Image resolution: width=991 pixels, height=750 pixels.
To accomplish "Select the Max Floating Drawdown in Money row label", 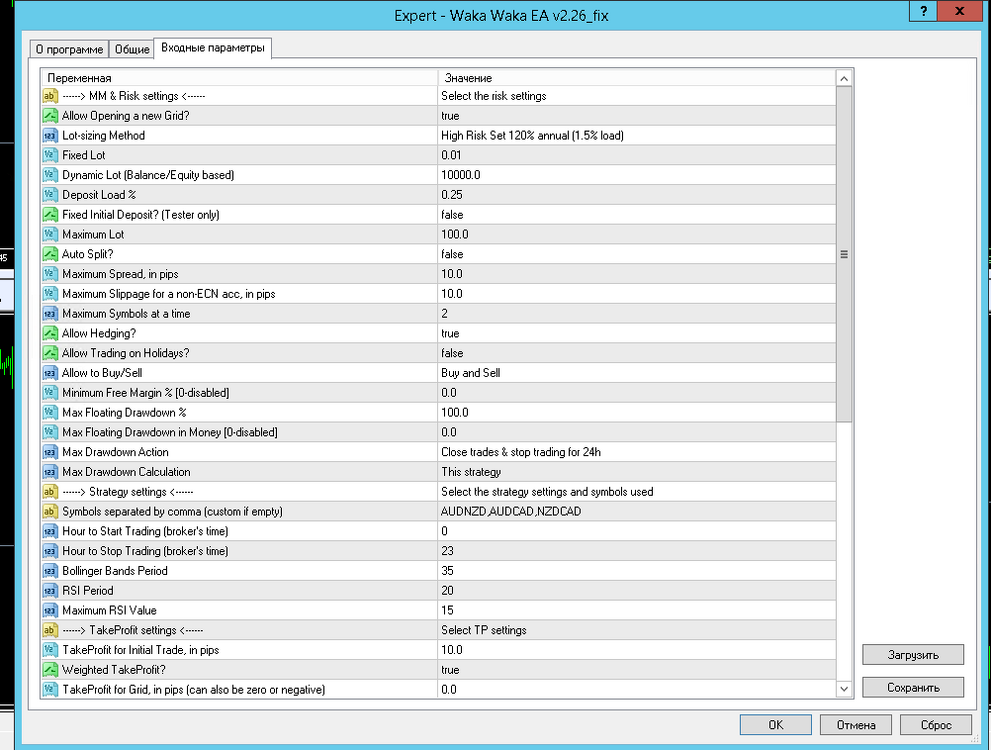I will point(170,432).
